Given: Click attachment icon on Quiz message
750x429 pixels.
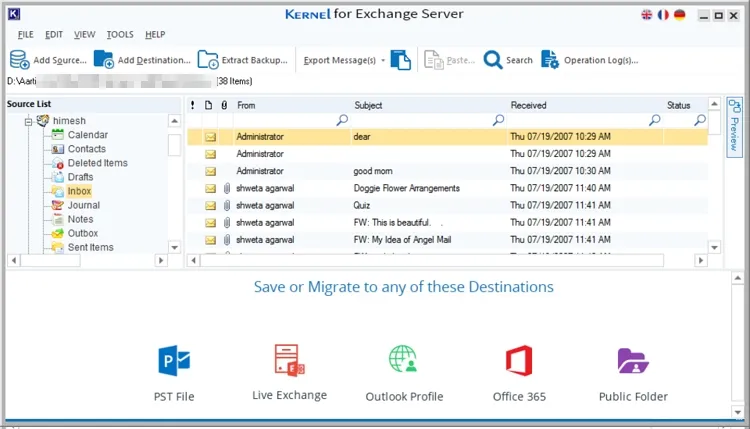Looking at the screenshot, I should (x=227, y=206).
